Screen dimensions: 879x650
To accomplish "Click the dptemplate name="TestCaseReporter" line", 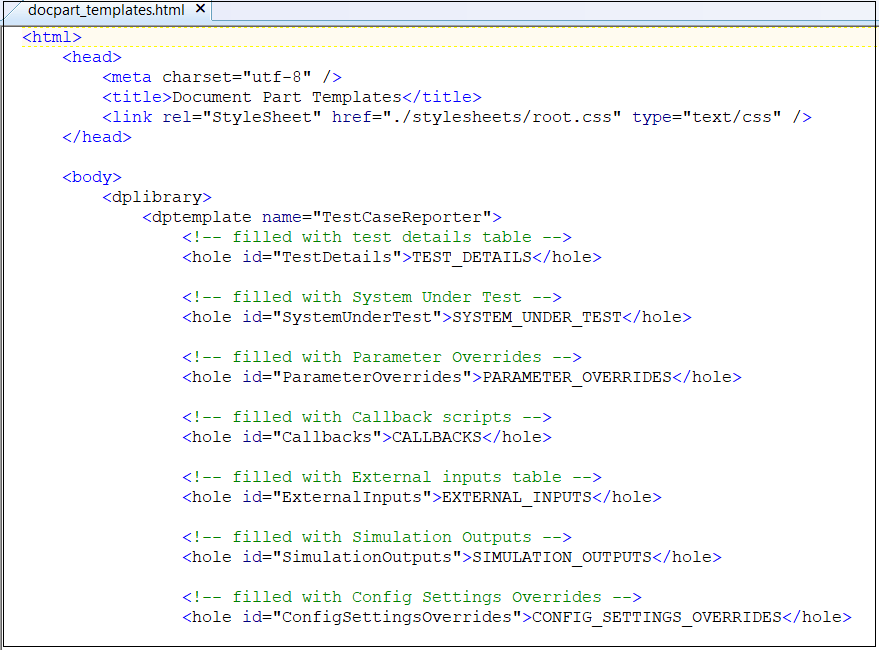I will (322, 217).
